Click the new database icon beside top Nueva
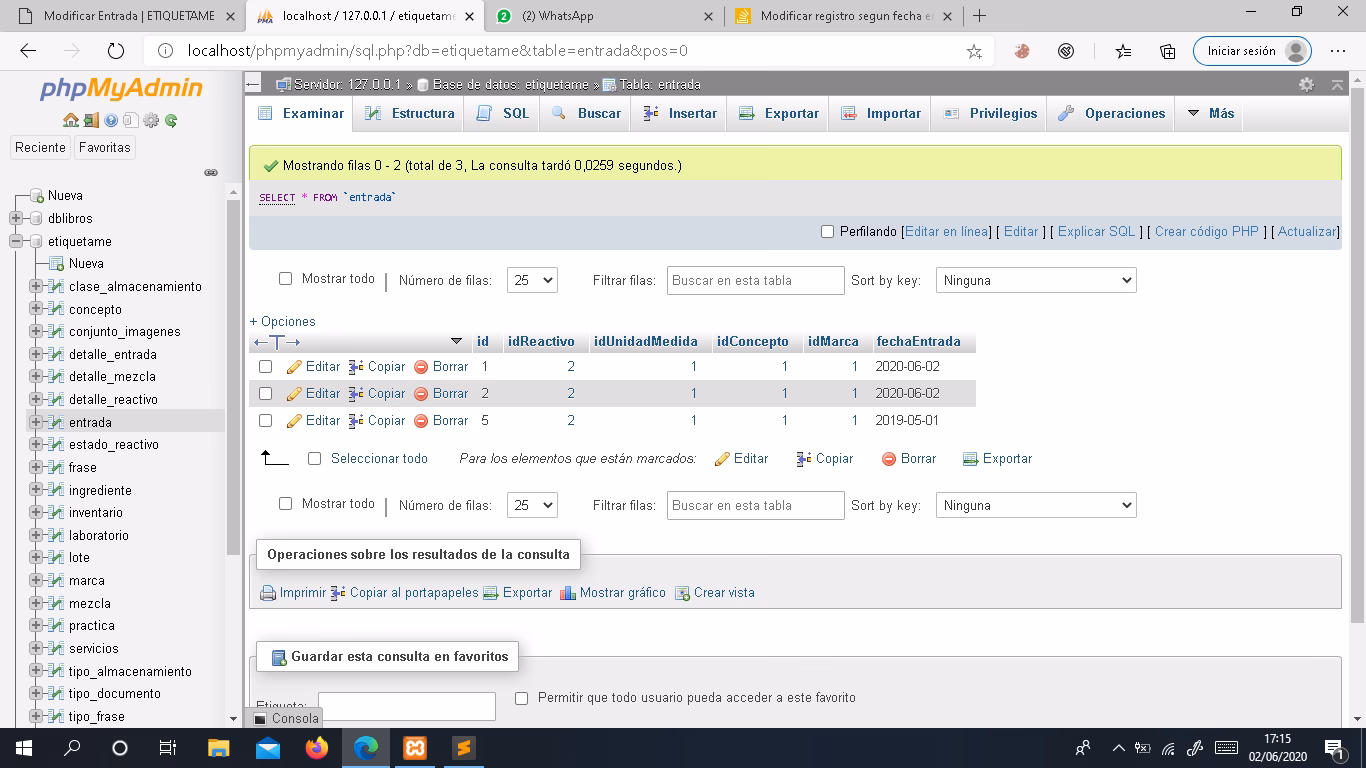Viewport: 1366px width, 768px height. coord(37,196)
